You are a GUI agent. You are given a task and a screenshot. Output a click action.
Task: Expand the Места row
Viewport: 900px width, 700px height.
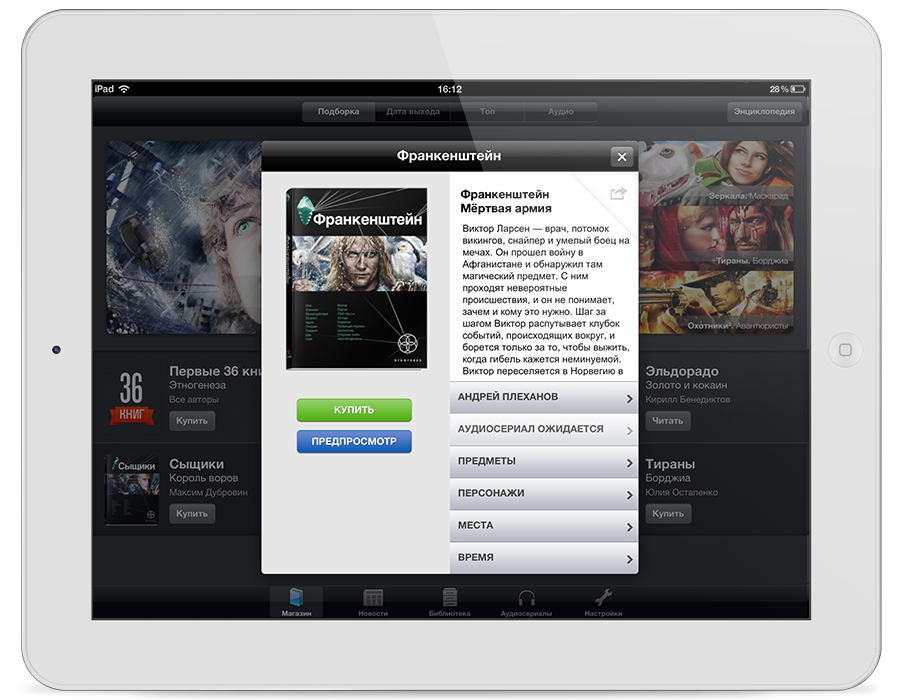[543, 526]
